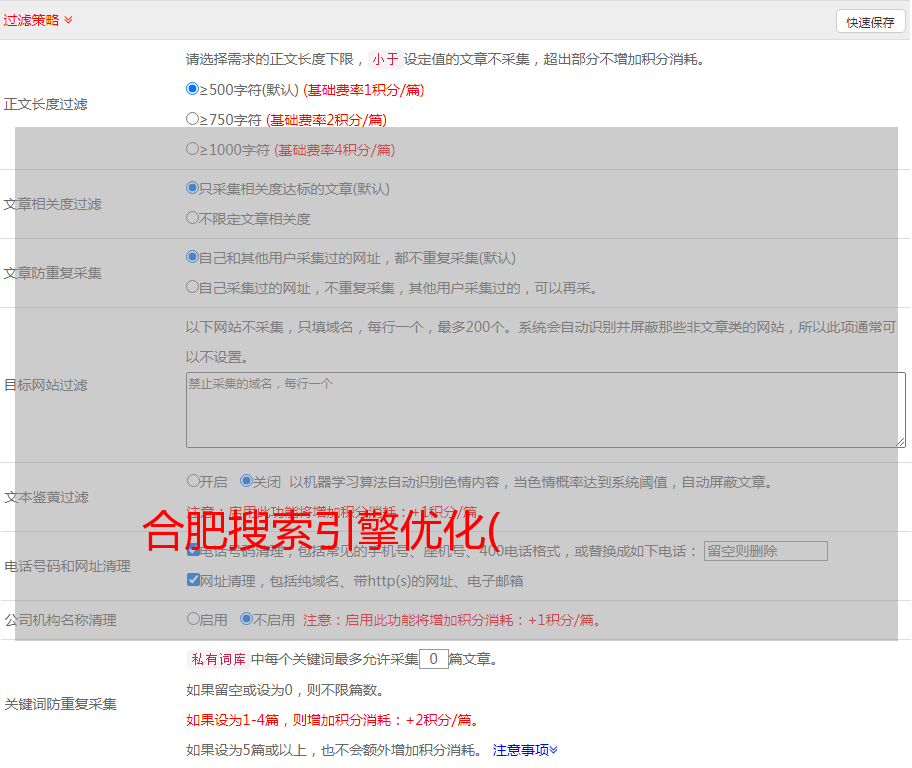The image size is (912, 768).
Task: Select 关闭 for 文本鉴黄过滤
Action: [x=246, y=481]
